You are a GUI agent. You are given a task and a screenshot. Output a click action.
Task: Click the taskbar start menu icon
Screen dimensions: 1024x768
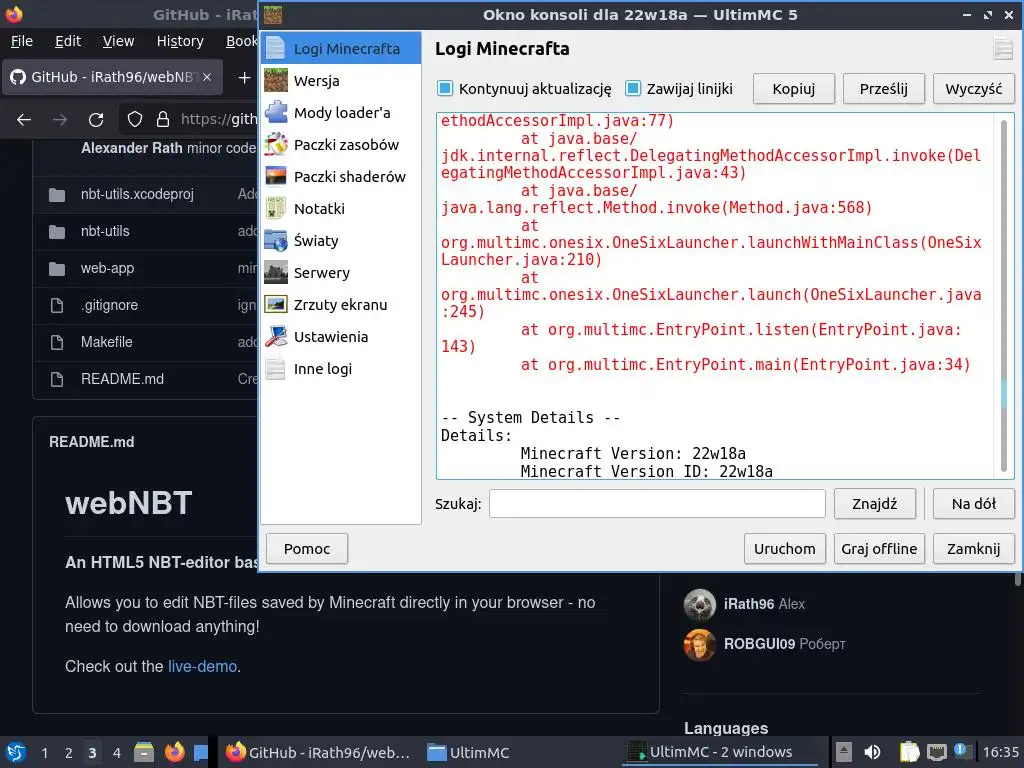(x=15, y=752)
